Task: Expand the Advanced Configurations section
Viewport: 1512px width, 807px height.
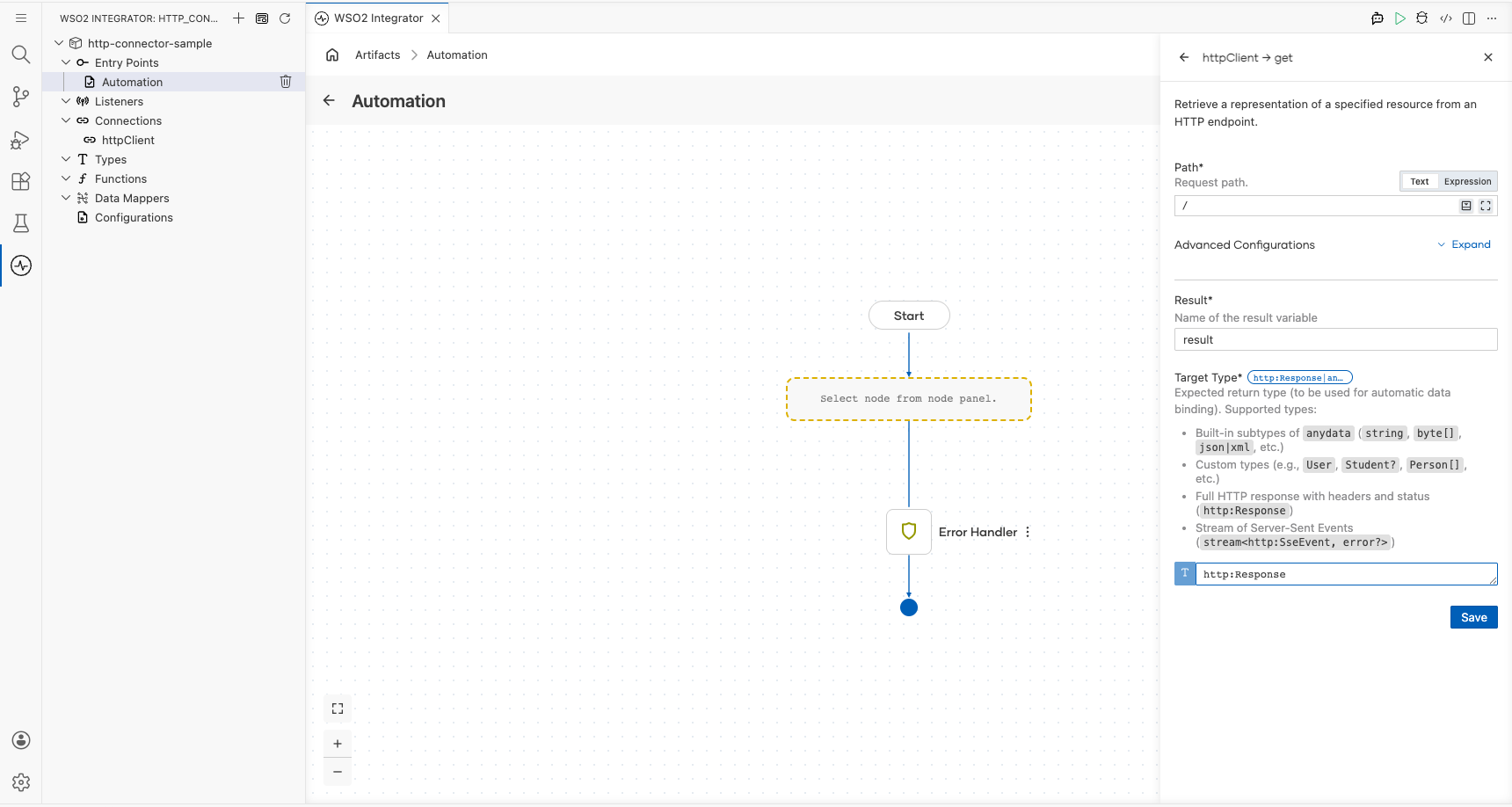Action: click(1465, 244)
